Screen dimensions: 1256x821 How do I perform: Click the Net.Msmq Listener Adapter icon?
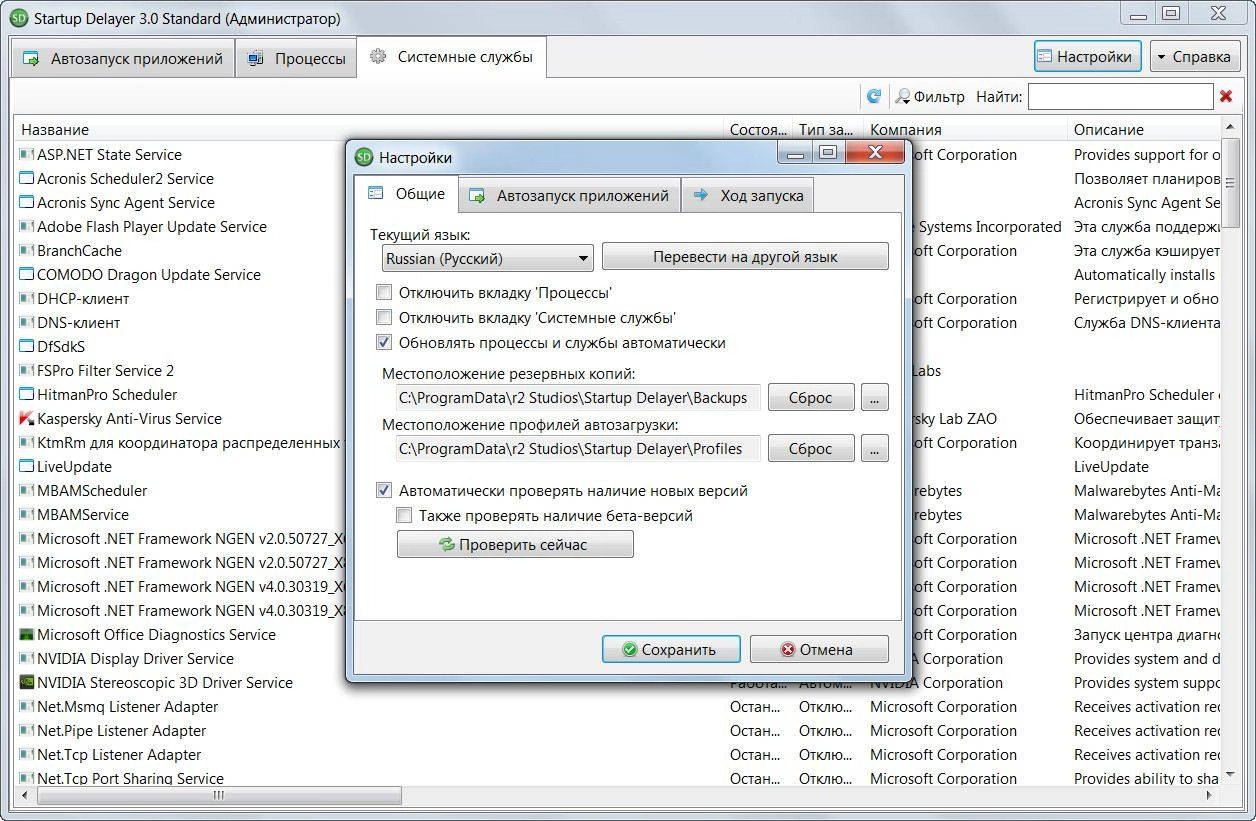tap(27, 707)
